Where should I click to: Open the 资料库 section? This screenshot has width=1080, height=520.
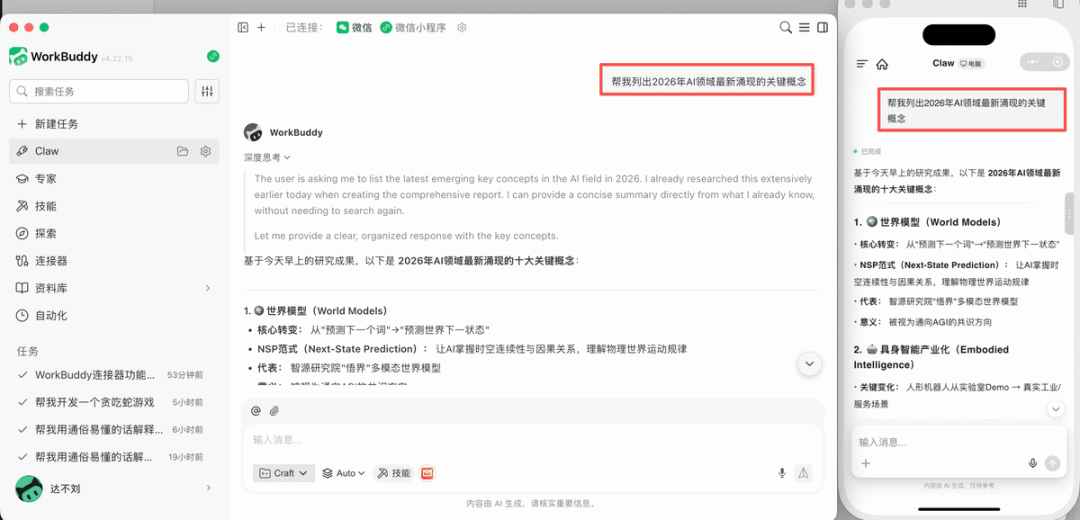click(114, 288)
